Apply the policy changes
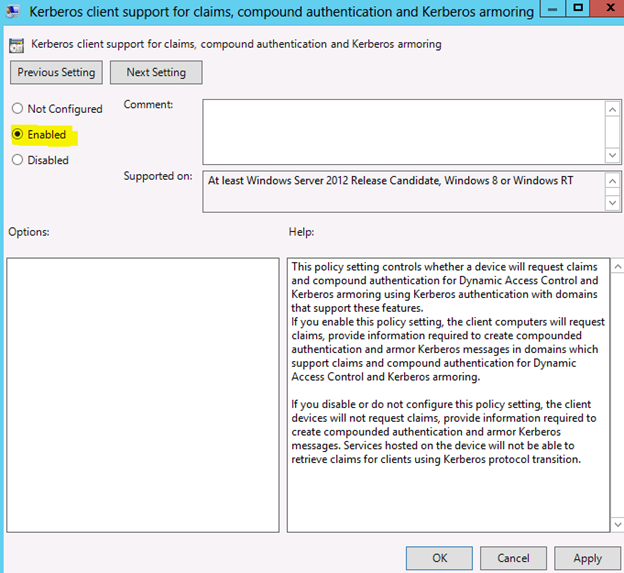The height and width of the screenshot is (573, 624). pyautogui.click(x=587, y=558)
